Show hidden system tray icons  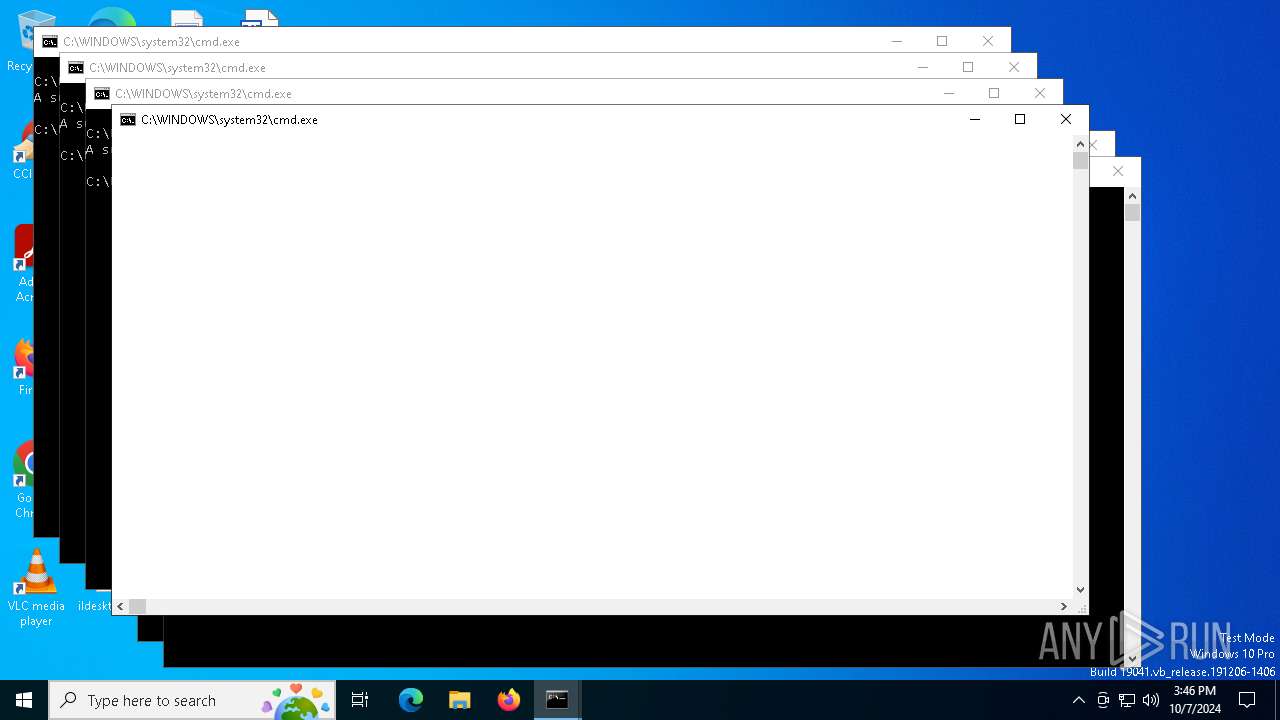pyautogui.click(x=1078, y=700)
